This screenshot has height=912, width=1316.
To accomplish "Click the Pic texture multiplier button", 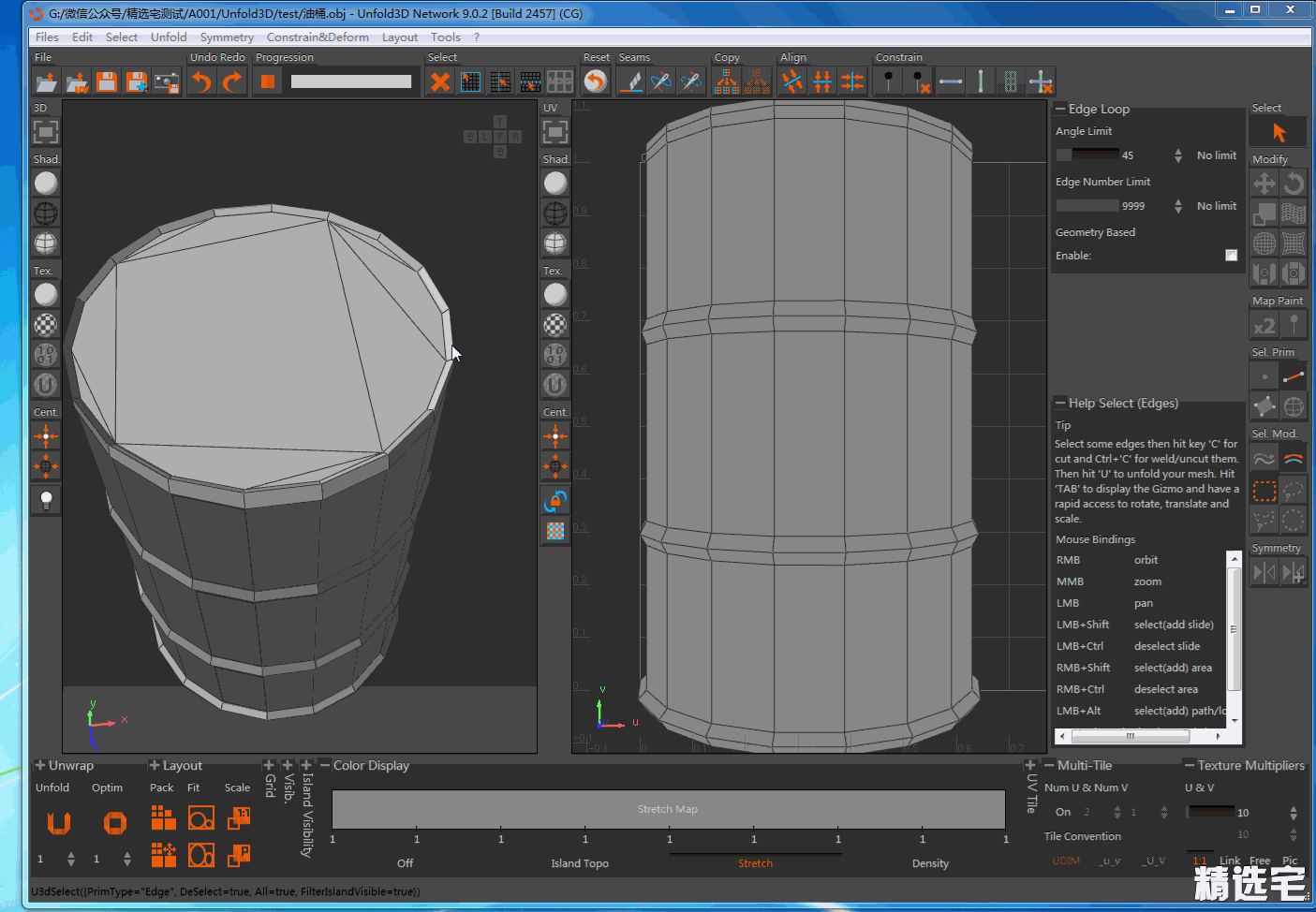I will 1290,861.
